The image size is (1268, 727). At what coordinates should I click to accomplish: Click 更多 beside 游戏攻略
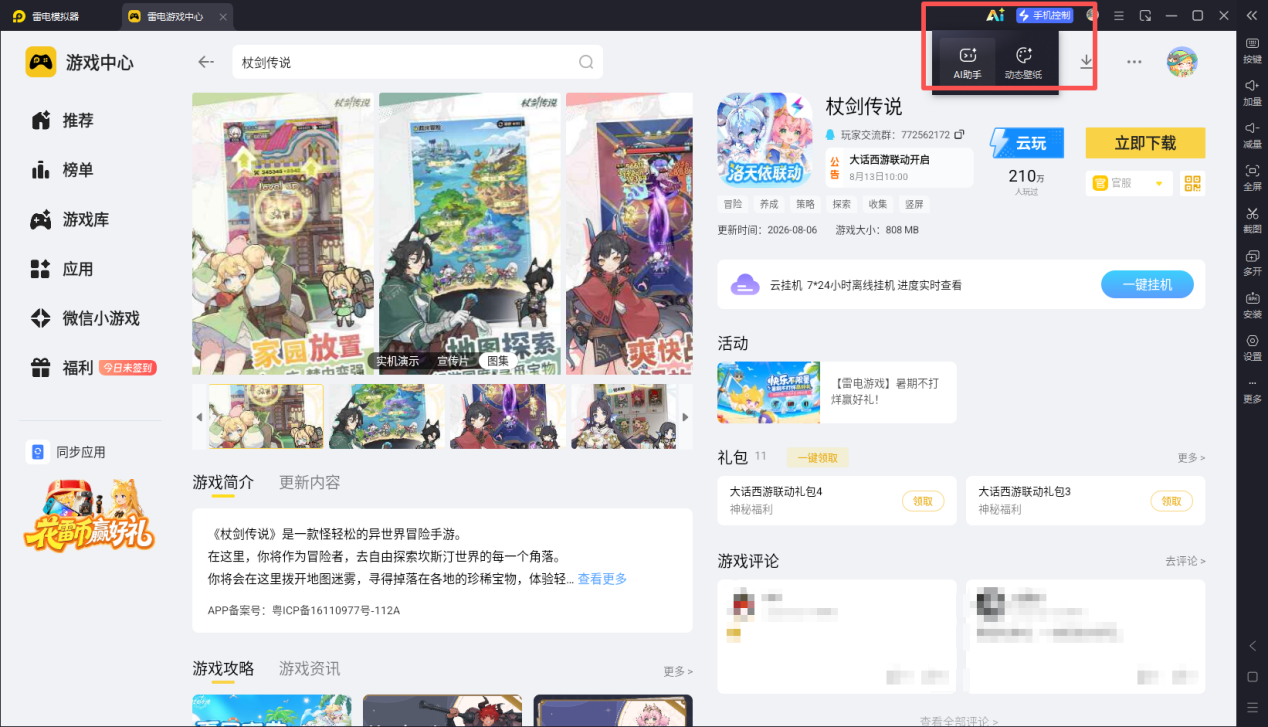coord(677,671)
